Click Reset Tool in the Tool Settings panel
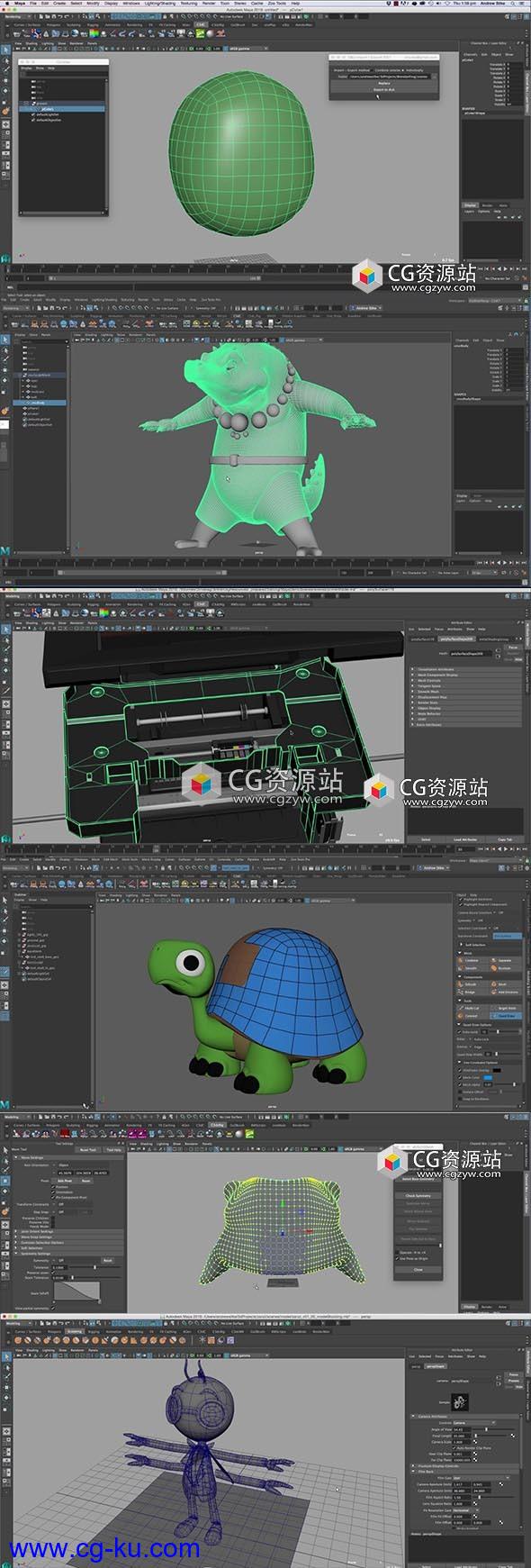Image resolution: width=531 pixels, height=1568 pixels. tap(87, 1150)
